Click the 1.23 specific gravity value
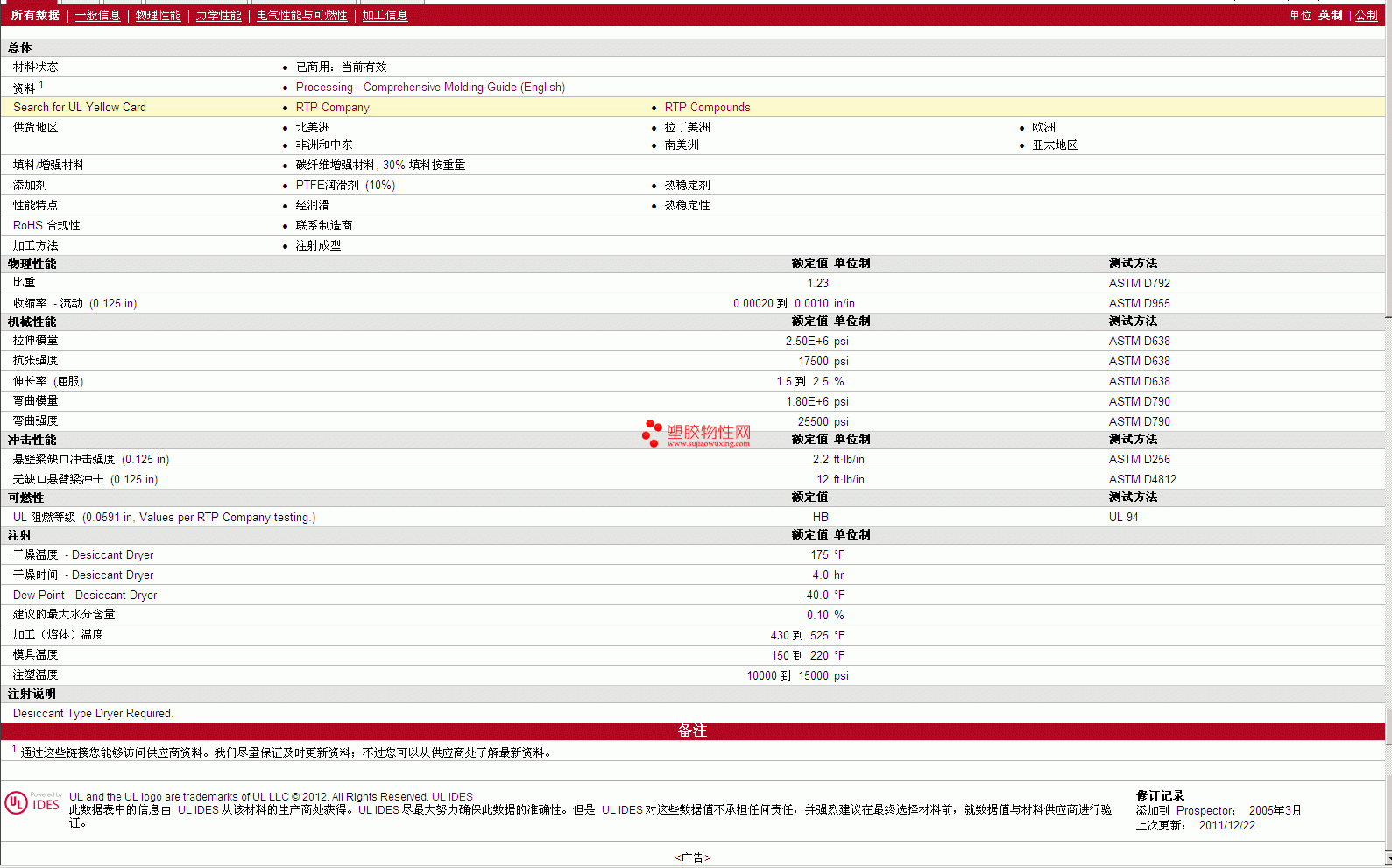The image size is (1392, 868). point(817,283)
